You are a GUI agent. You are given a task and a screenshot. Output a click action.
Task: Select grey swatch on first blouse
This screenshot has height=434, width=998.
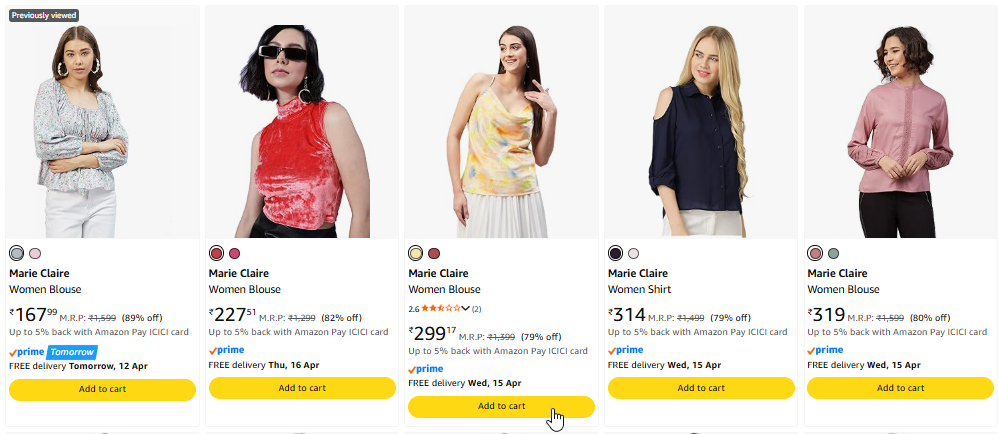point(16,253)
